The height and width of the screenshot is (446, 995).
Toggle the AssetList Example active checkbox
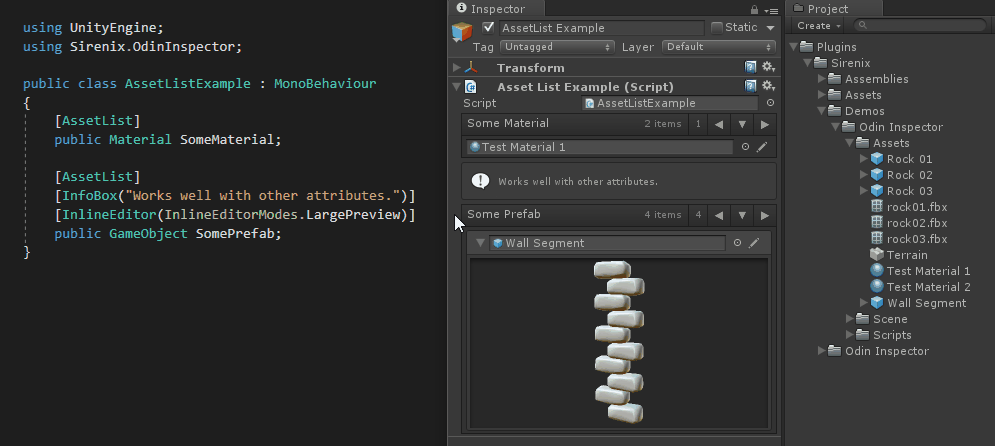point(488,27)
